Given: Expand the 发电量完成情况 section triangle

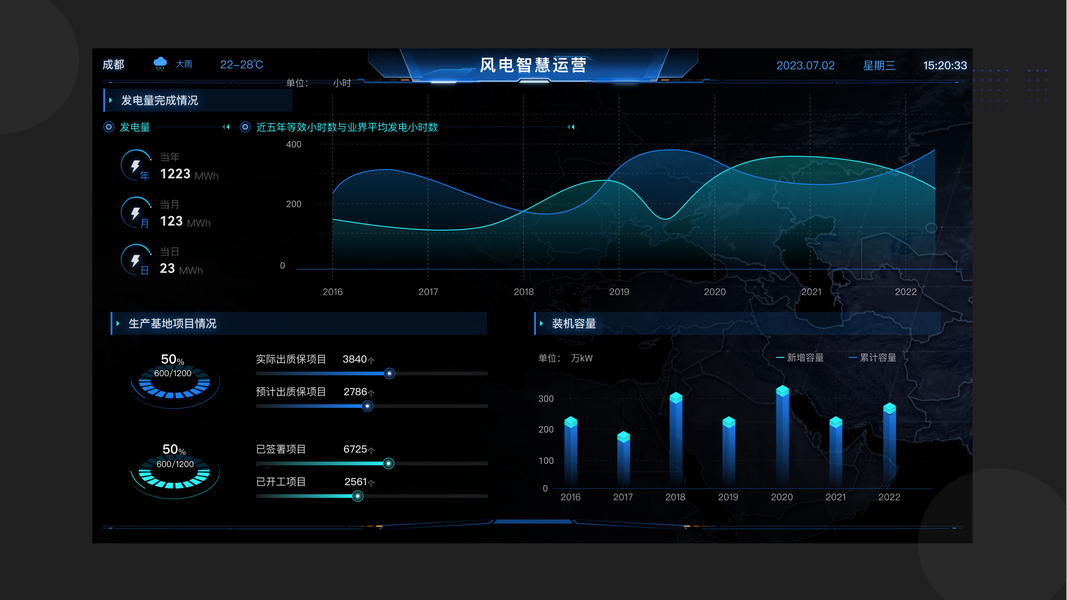Looking at the screenshot, I should point(111,100).
